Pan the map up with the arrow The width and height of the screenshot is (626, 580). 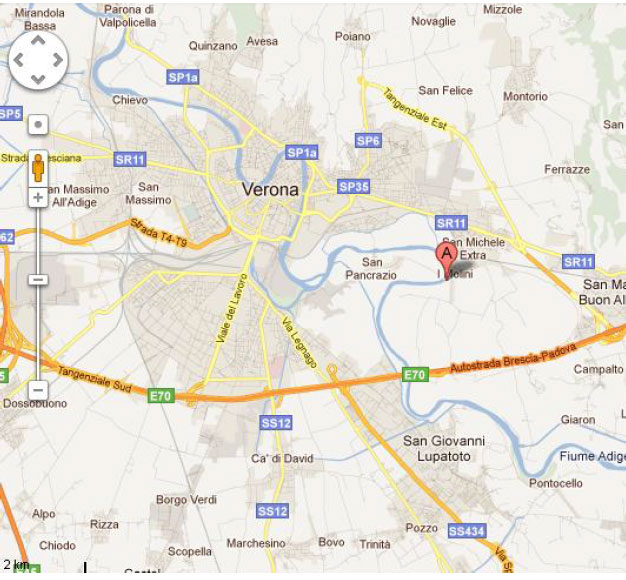click(38, 40)
